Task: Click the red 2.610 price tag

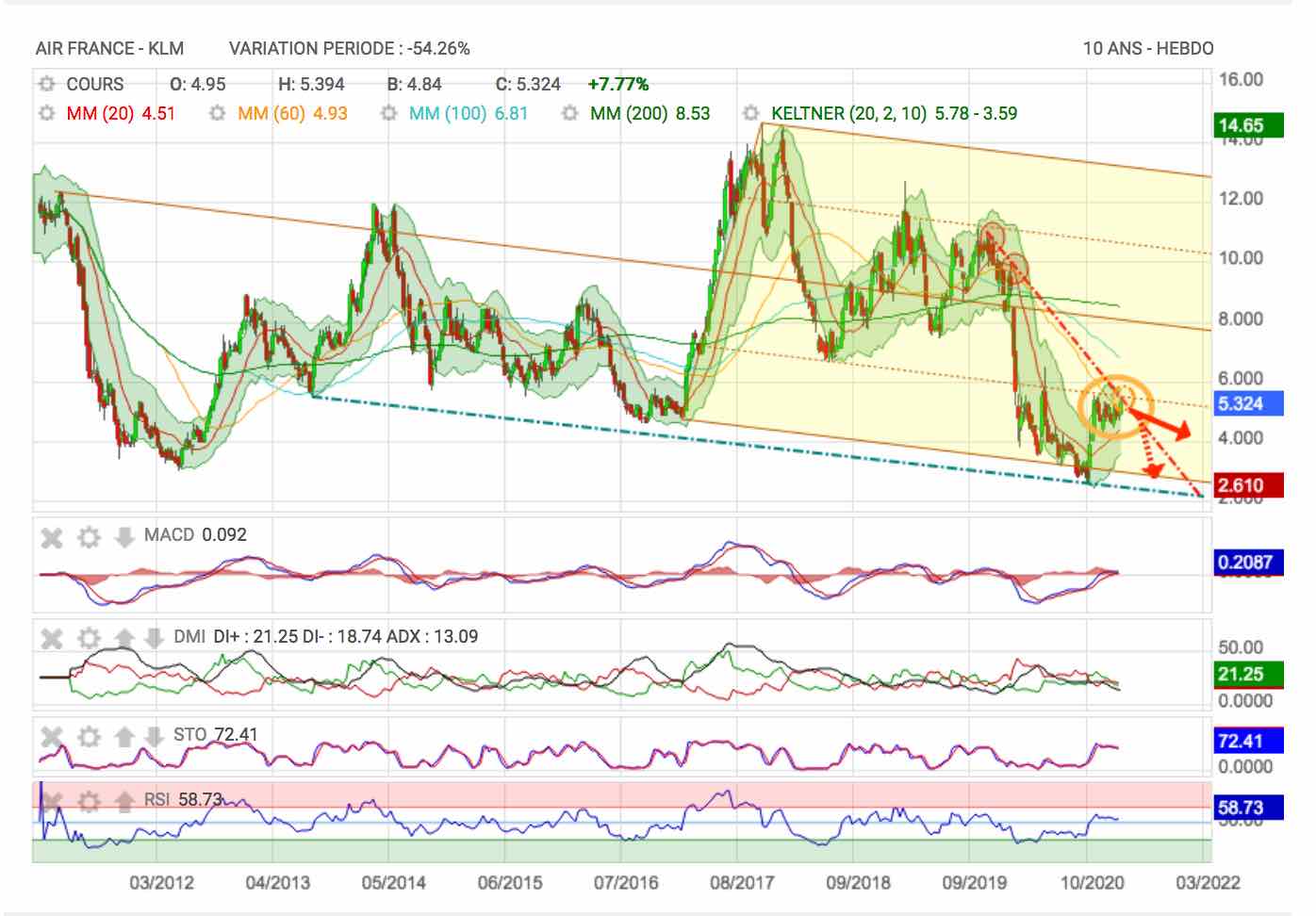Action: click(1247, 485)
